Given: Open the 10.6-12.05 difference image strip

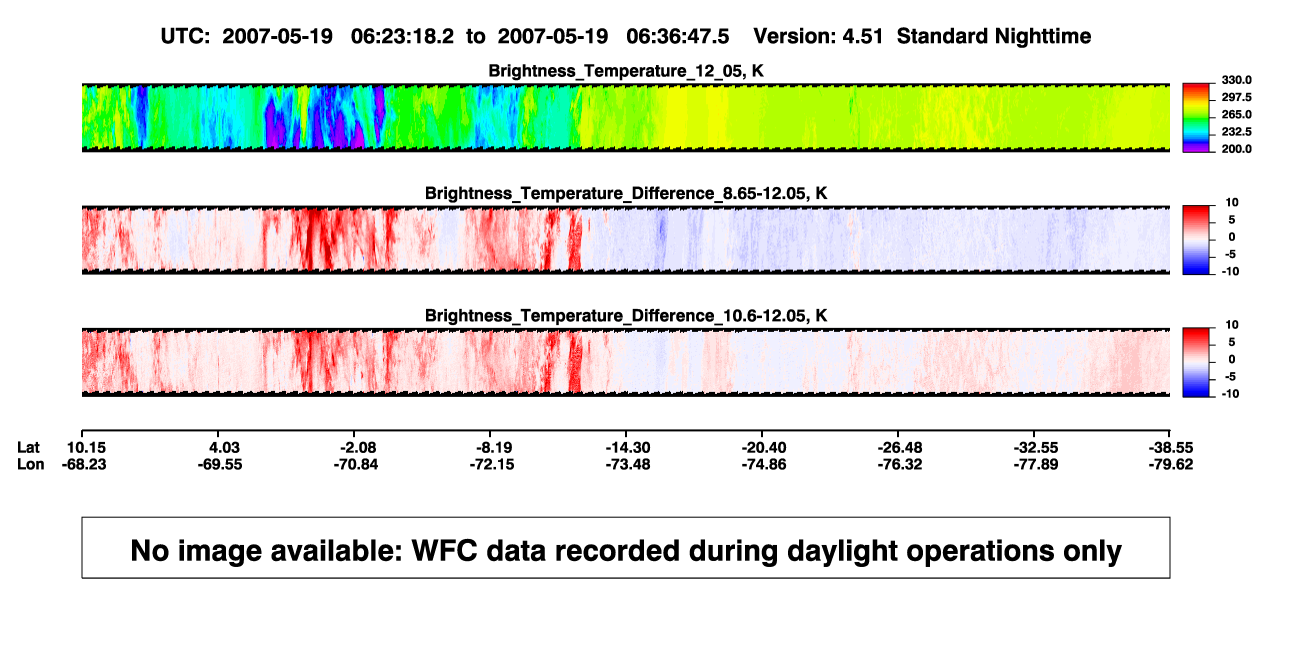Looking at the screenshot, I should click(626, 362).
